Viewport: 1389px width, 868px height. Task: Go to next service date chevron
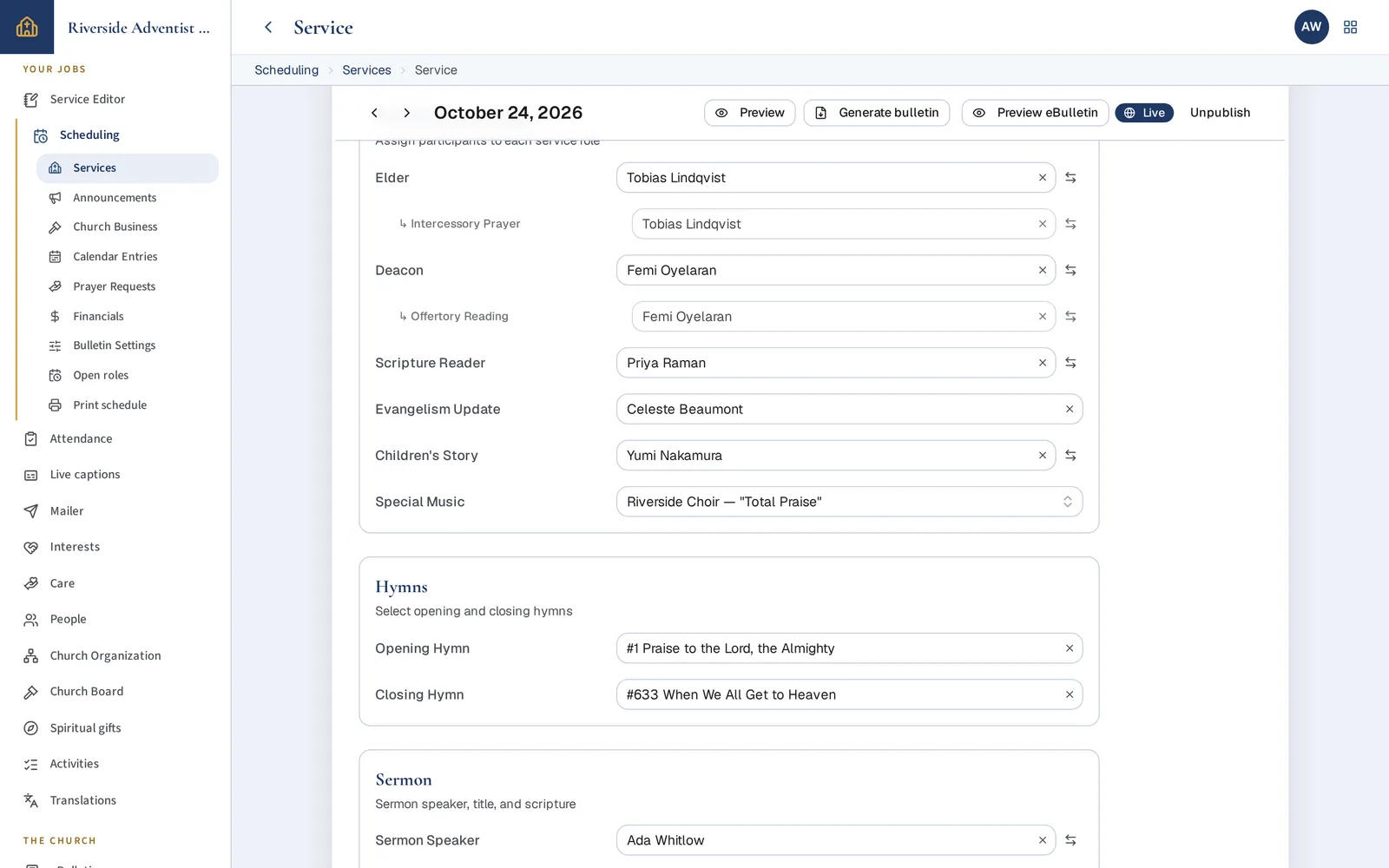click(406, 113)
